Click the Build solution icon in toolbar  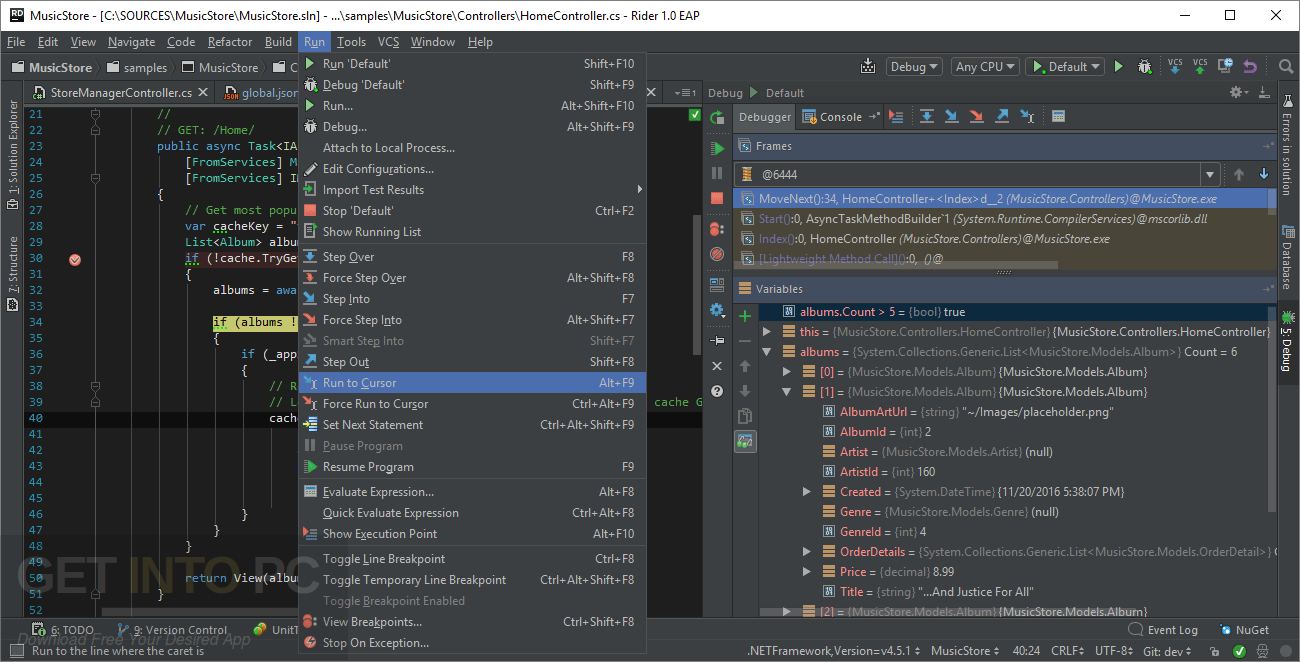[x=867, y=67]
